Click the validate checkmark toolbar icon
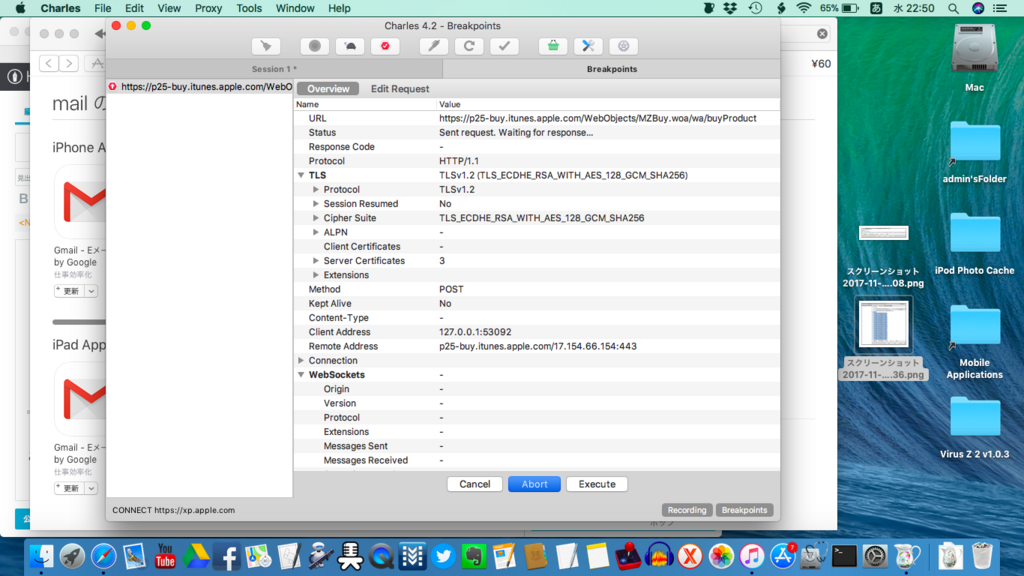This screenshot has width=1024, height=576. pyautogui.click(x=504, y=46)
